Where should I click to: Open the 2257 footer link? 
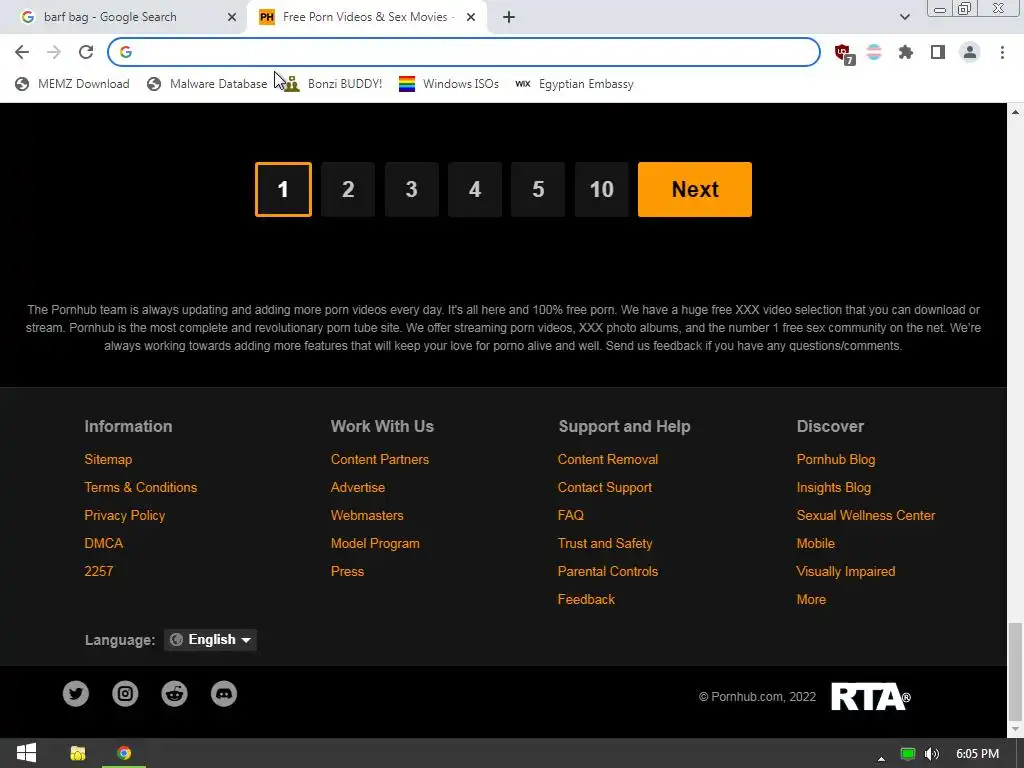click(99, 571)
